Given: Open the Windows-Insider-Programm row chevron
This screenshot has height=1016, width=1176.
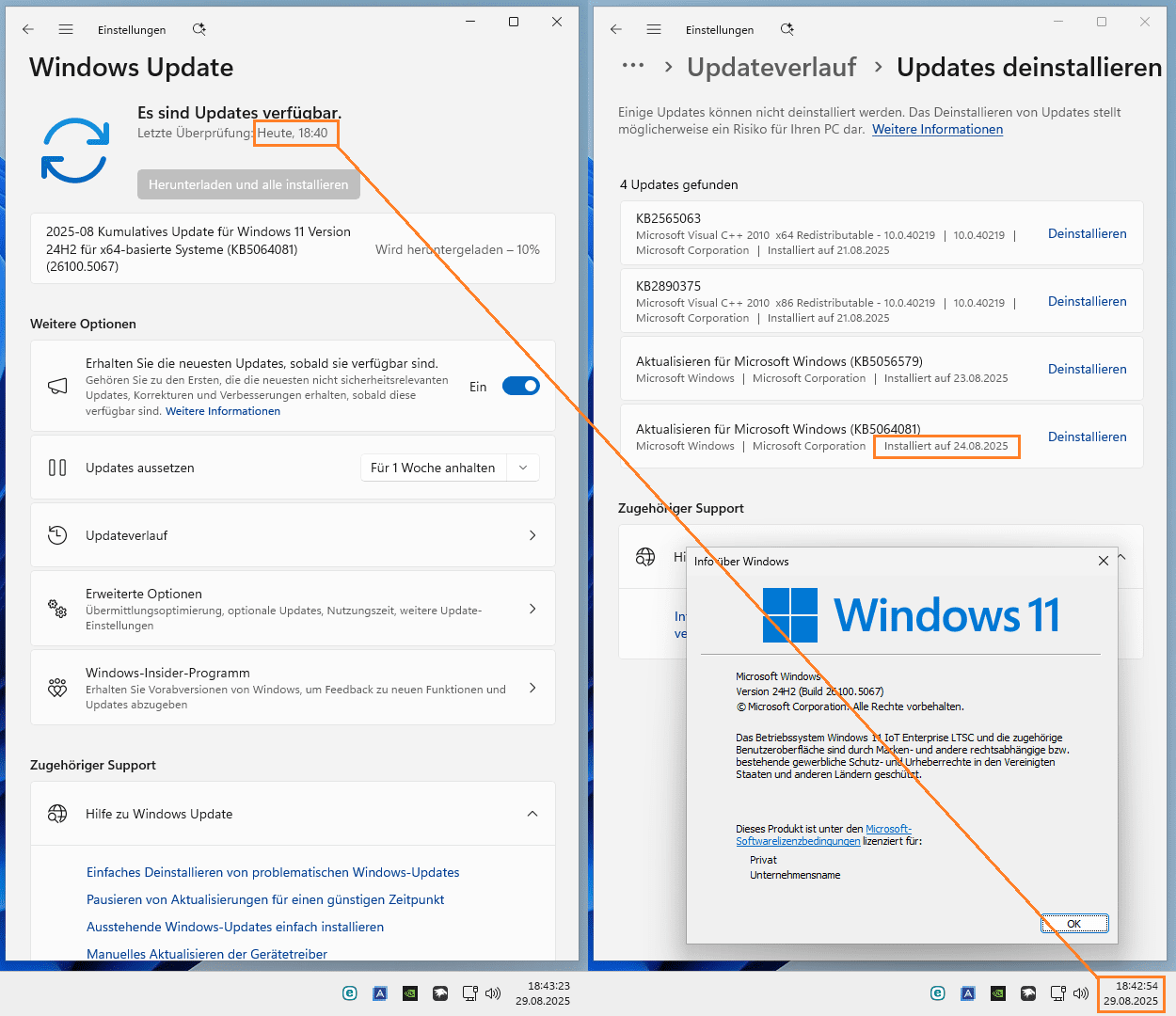Looking at the screenshot, I should click(x=532, y=688).
